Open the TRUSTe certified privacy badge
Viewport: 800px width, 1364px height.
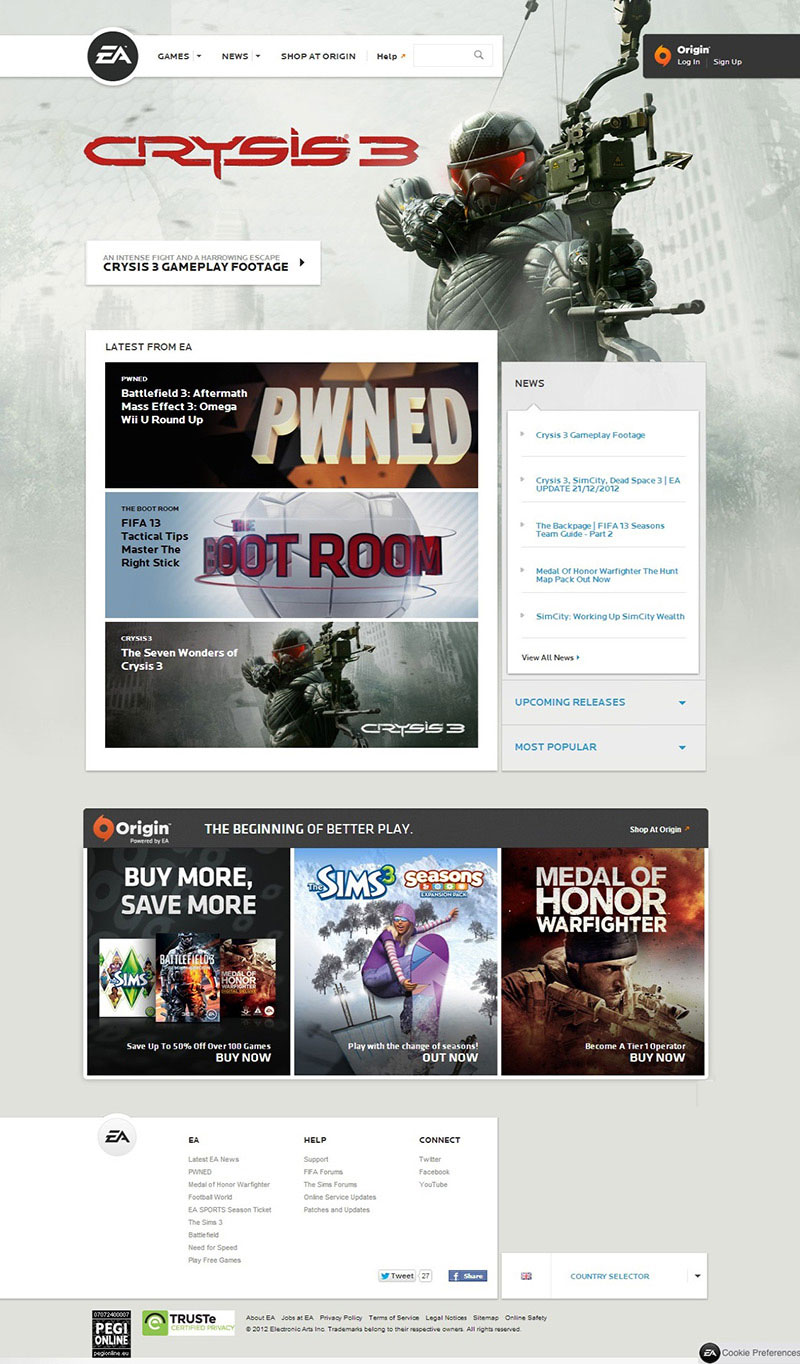coord(188,1323)
